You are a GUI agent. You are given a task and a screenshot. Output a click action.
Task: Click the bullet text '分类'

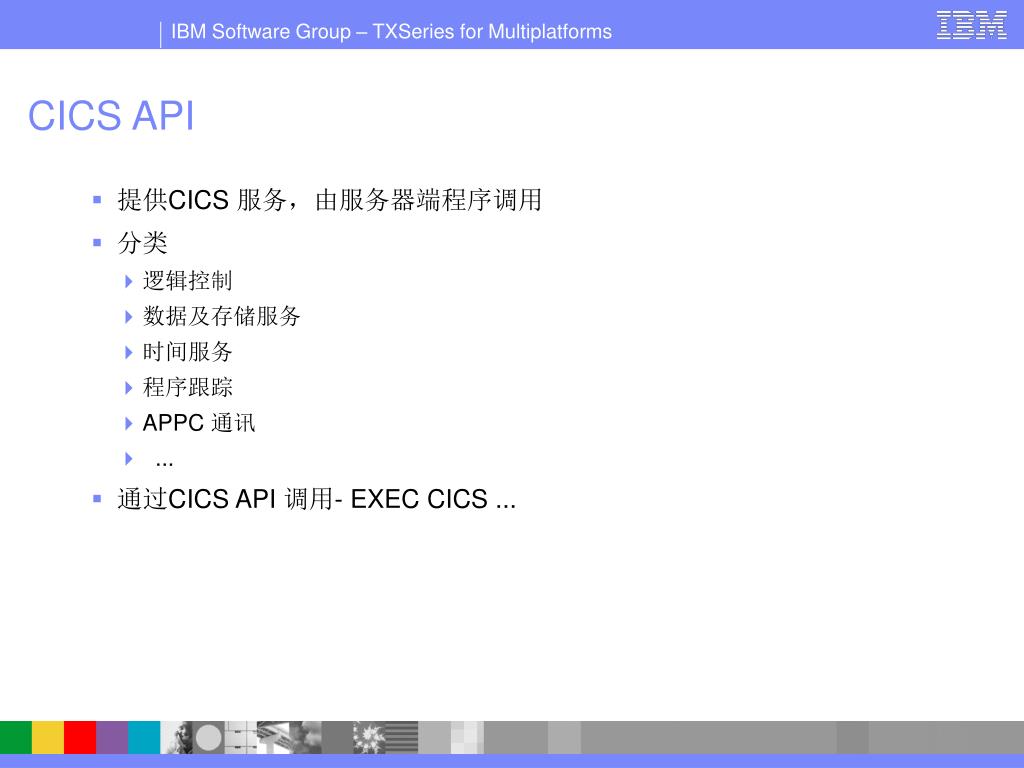(x=142, y=243)
